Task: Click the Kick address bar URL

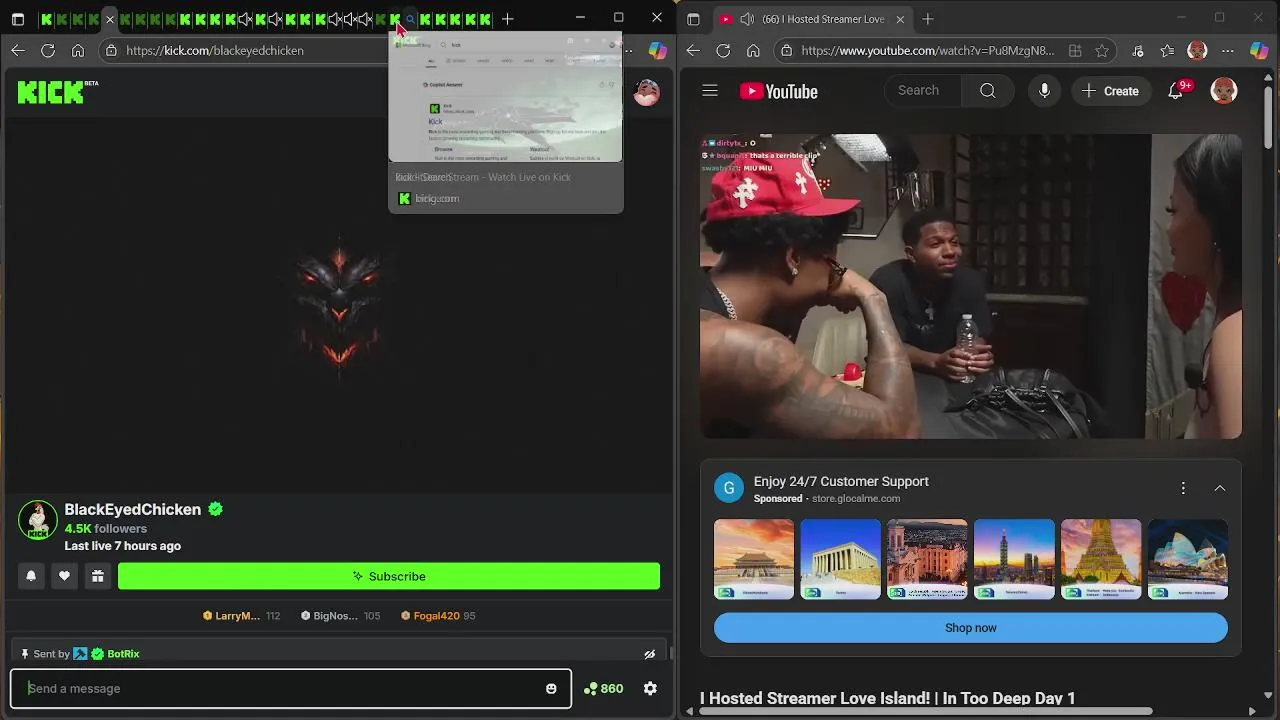Action: point(215,50)
